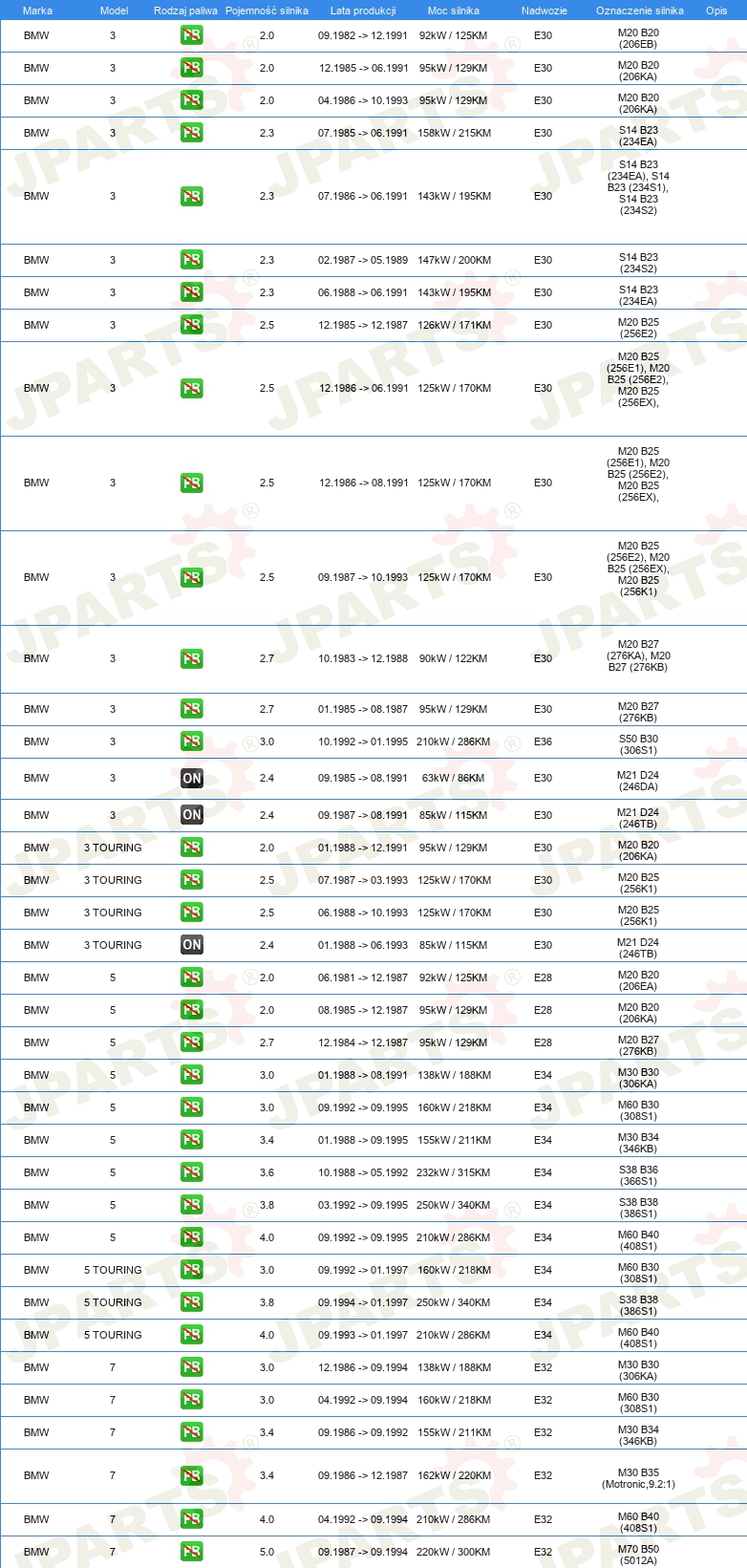Click the Marka column header

[x=37, y=11]
